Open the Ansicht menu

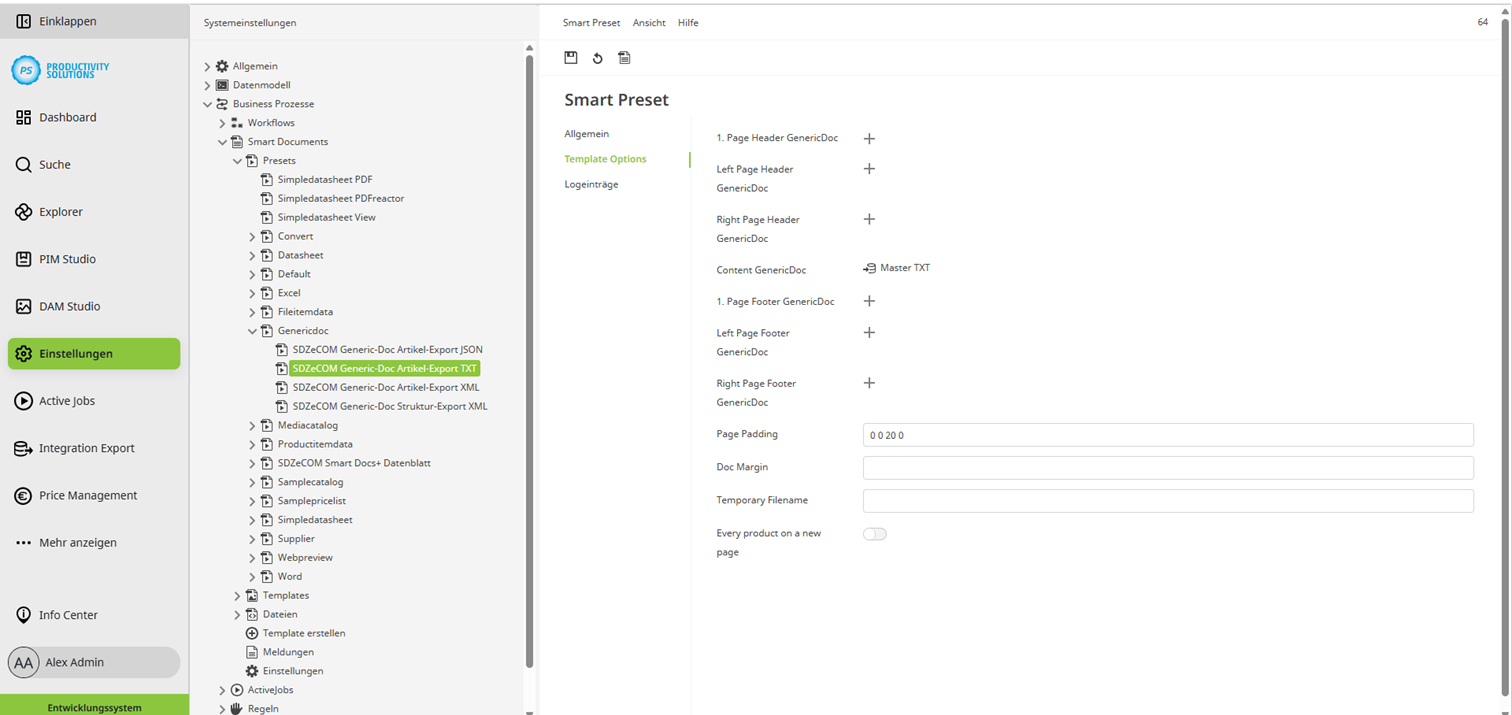[x=648, y=22]
